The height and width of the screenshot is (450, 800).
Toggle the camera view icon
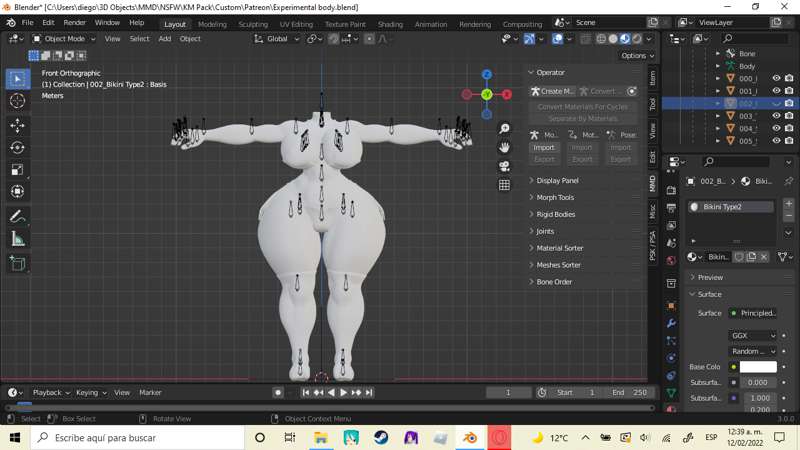click(x=504, y=166)
